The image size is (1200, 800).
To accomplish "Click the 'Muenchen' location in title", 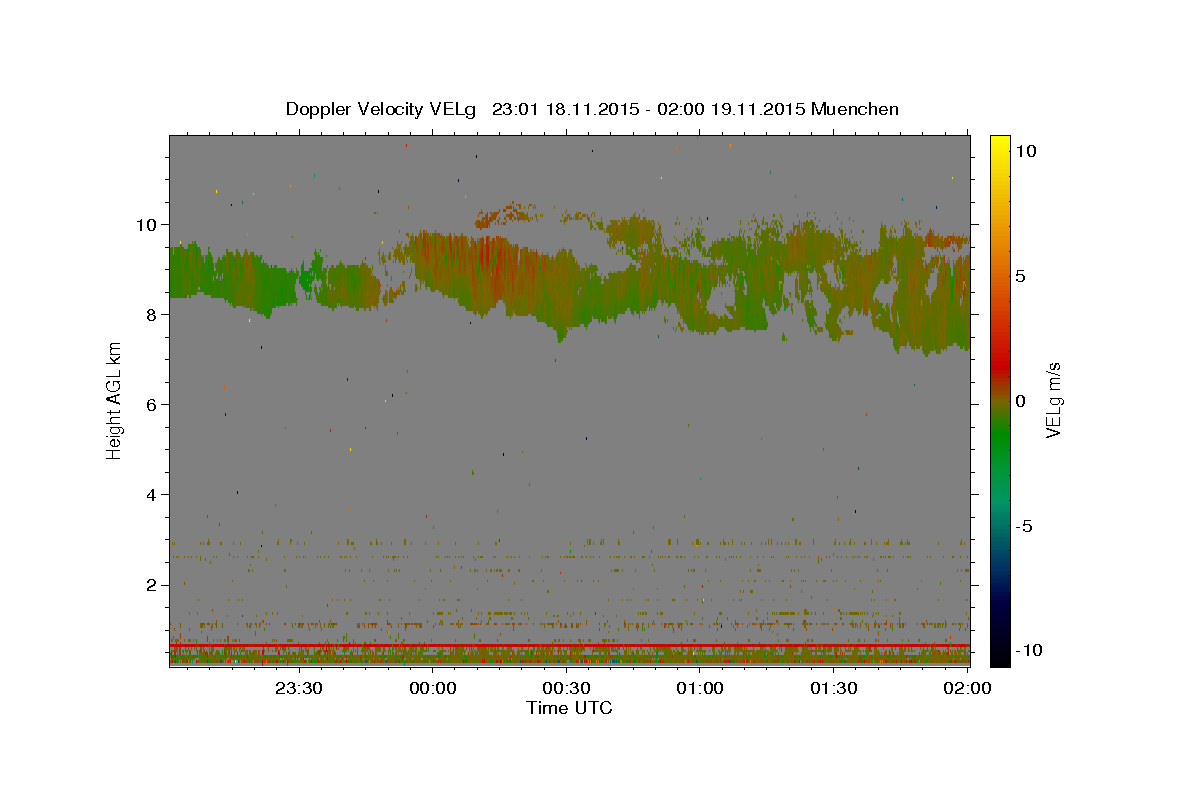I will (x=855, y=109).
